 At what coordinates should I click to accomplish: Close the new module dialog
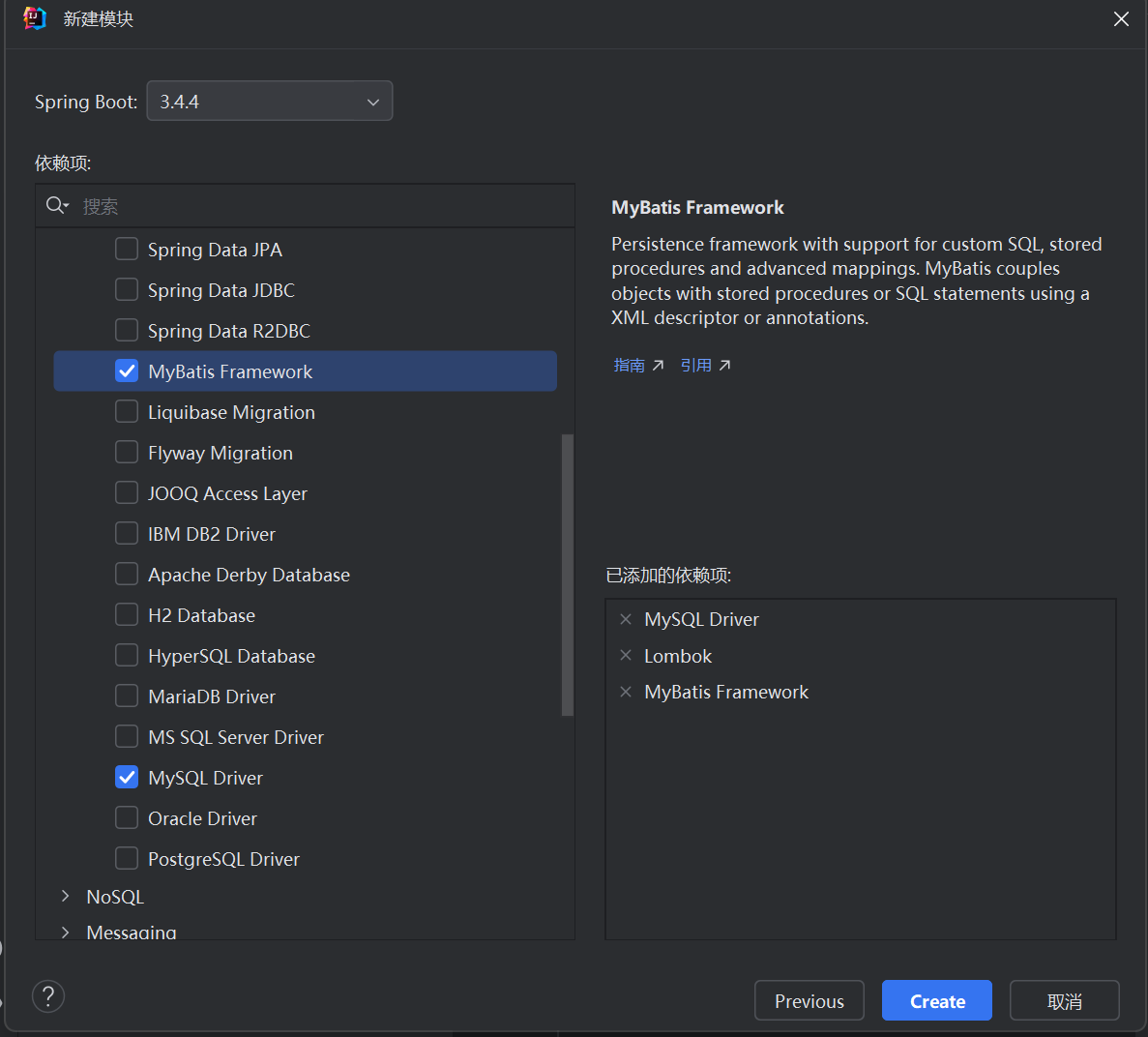click(x=1121, y=19)
